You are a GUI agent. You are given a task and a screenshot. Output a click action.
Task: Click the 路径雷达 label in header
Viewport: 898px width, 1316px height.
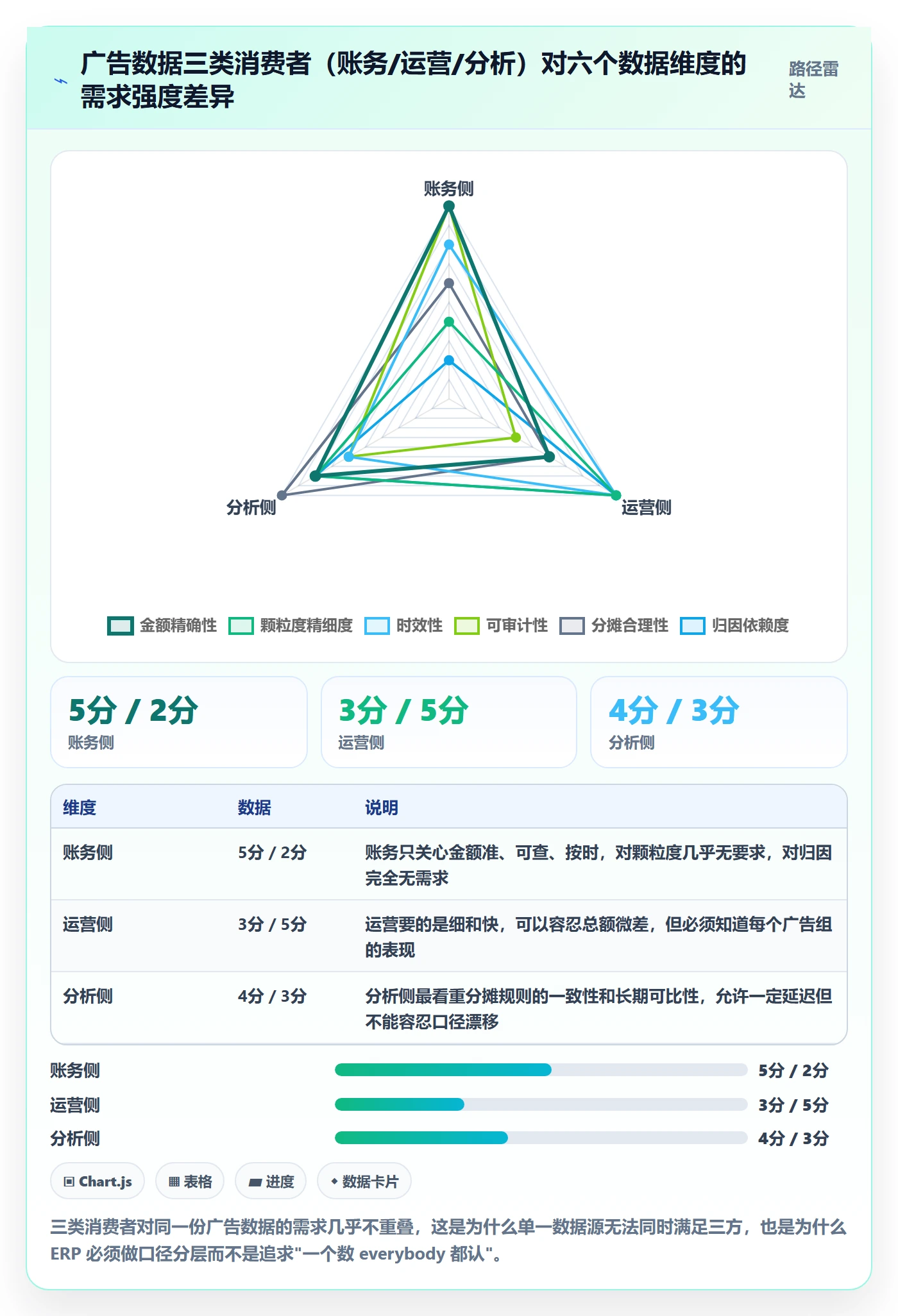pos(813,80)
